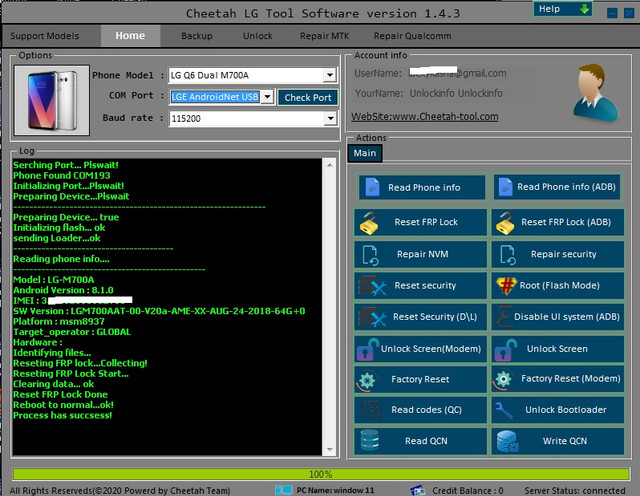Expand the Baud rate dropdown

330,119
